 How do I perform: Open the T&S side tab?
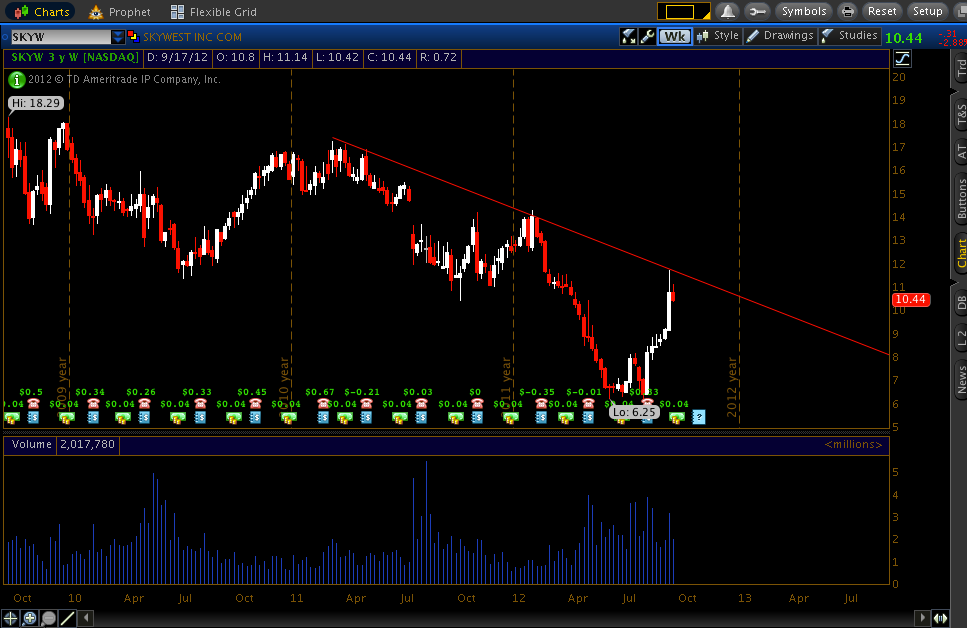point(961,115)
